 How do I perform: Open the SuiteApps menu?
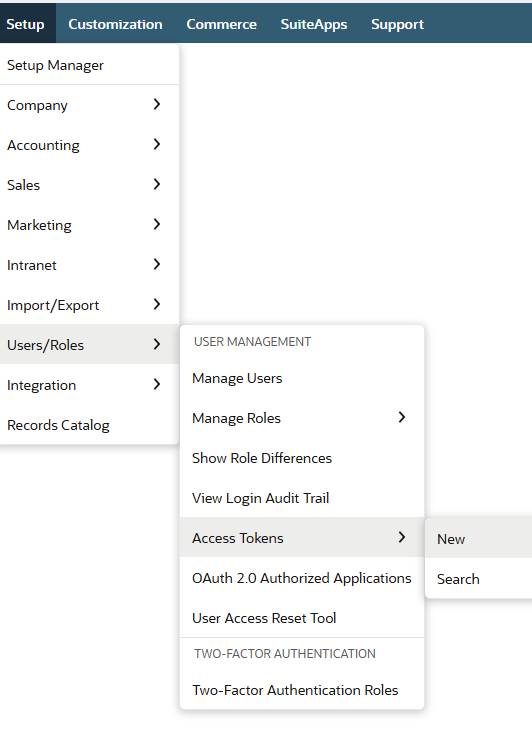(314, 24)
